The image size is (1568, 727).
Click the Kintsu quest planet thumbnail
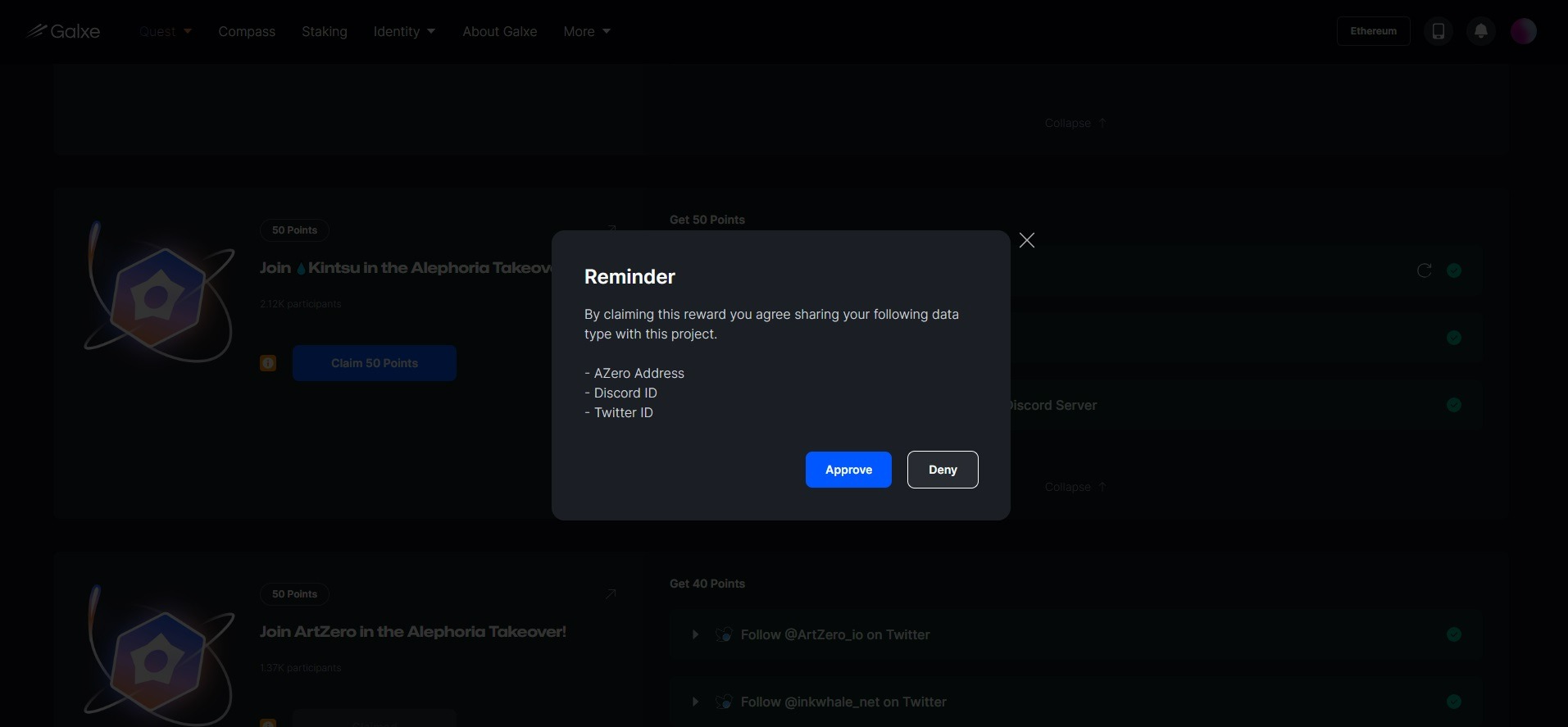tap(159, 292)
